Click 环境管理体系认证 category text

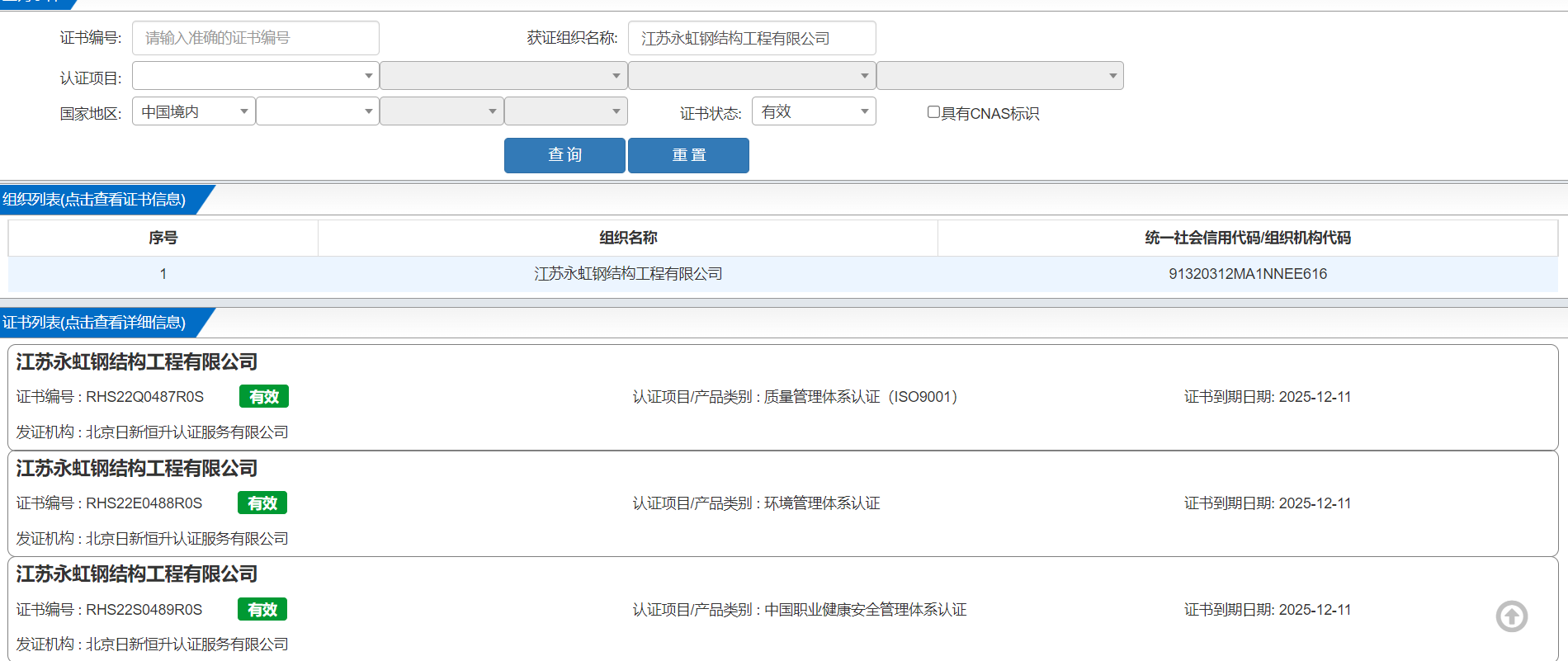pos(822,503)
